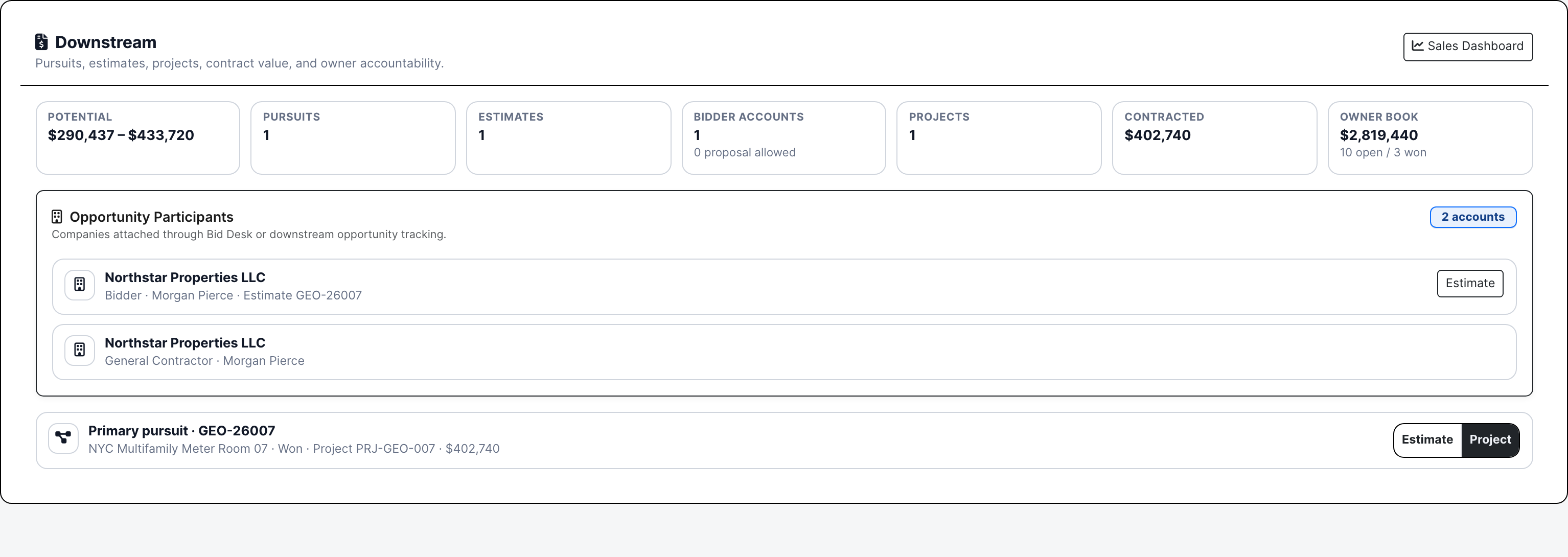Screen dimensions: 1568x557
Task: Open the Sales Dashboard
Action: [x=1467, y=47]
